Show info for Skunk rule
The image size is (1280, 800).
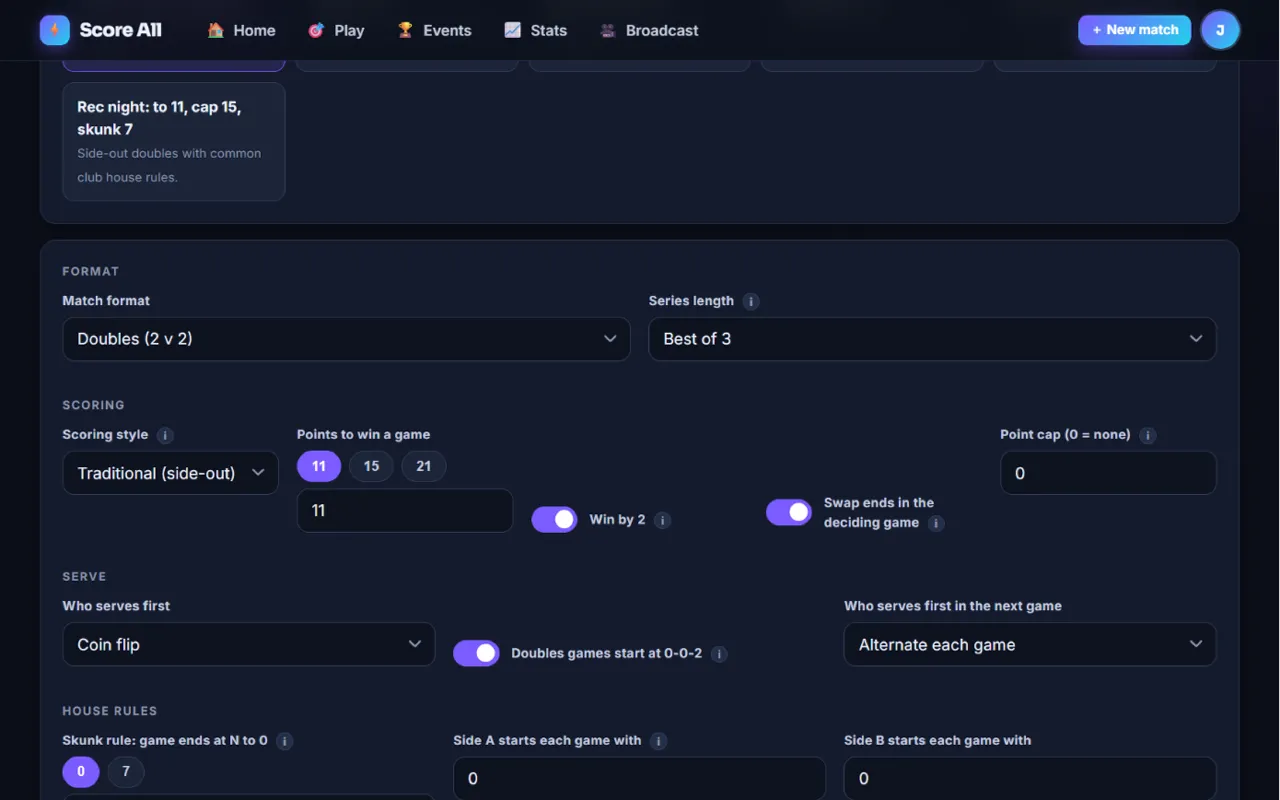pos(285,741)
